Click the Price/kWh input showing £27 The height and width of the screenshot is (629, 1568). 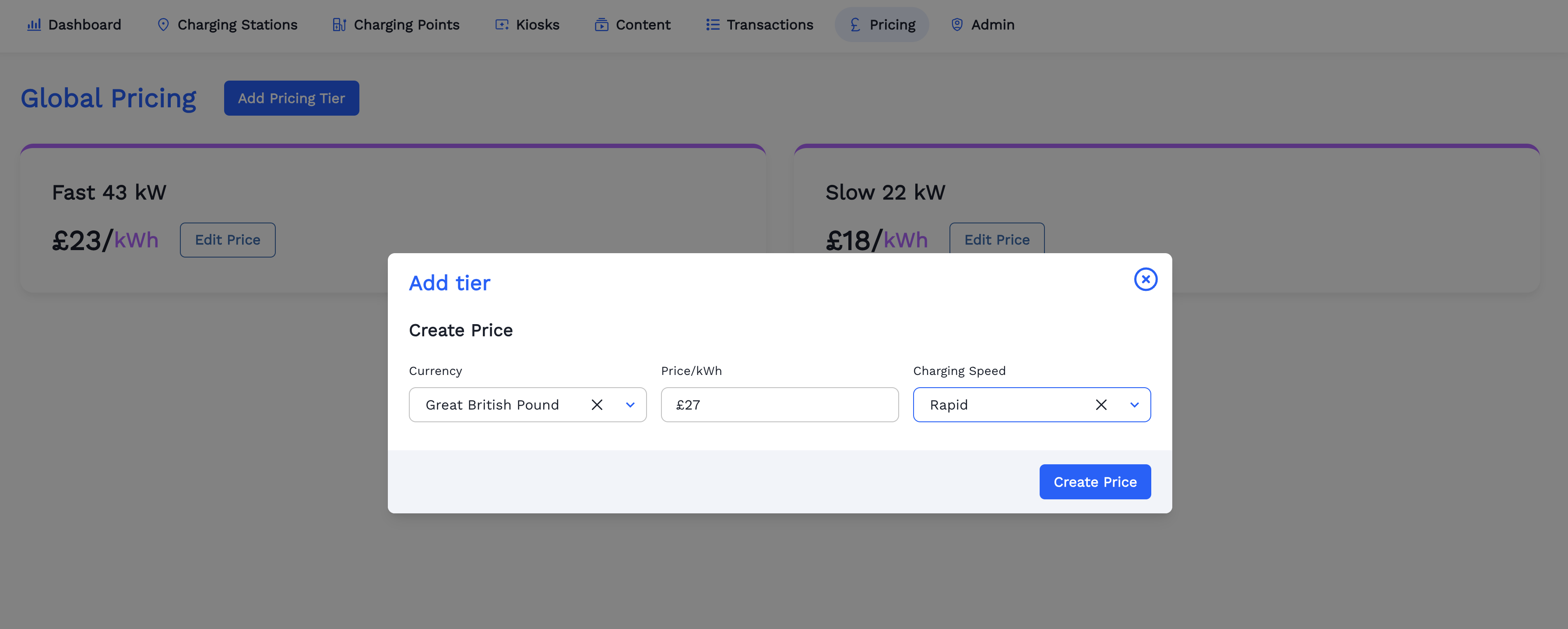pyautogui.click(x=779, y=404)
